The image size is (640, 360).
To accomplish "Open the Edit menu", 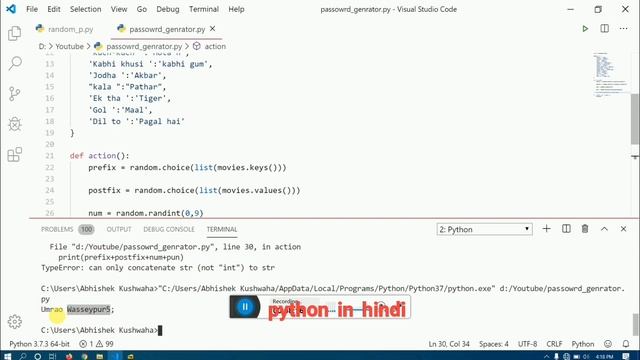I will pos(53,9).
